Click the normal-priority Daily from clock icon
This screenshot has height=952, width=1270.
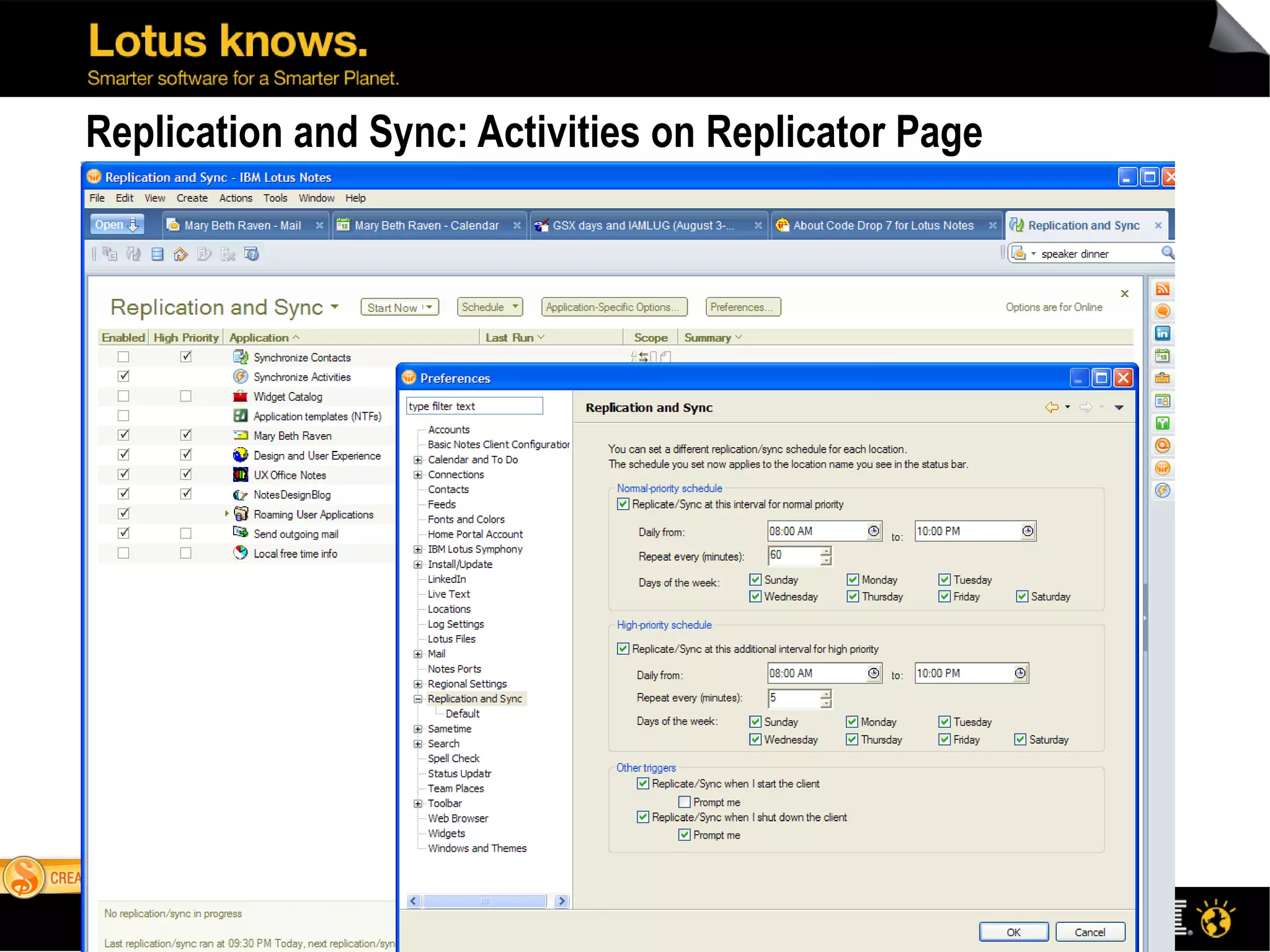(x=874, y=531)
